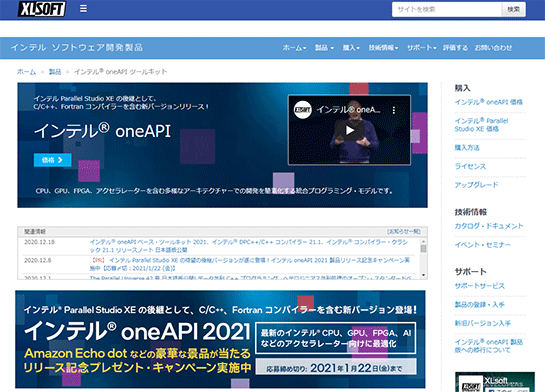Viewport: 545px width, 392px height.
Task: Open the お知らせ一覧 link
Action: click(x=404, y=231)
